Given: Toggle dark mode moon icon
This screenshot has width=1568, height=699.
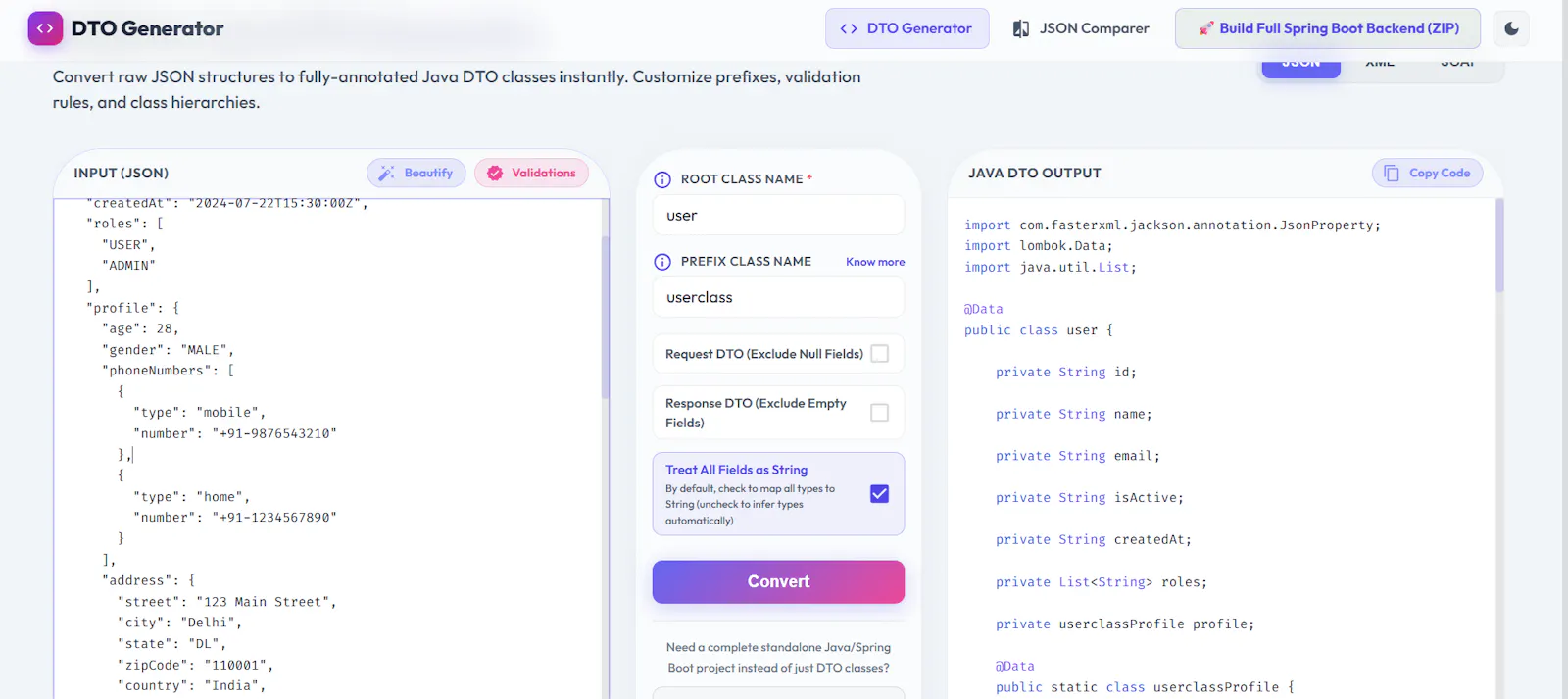Looking at the screenshot, I should pos(1511,28).
